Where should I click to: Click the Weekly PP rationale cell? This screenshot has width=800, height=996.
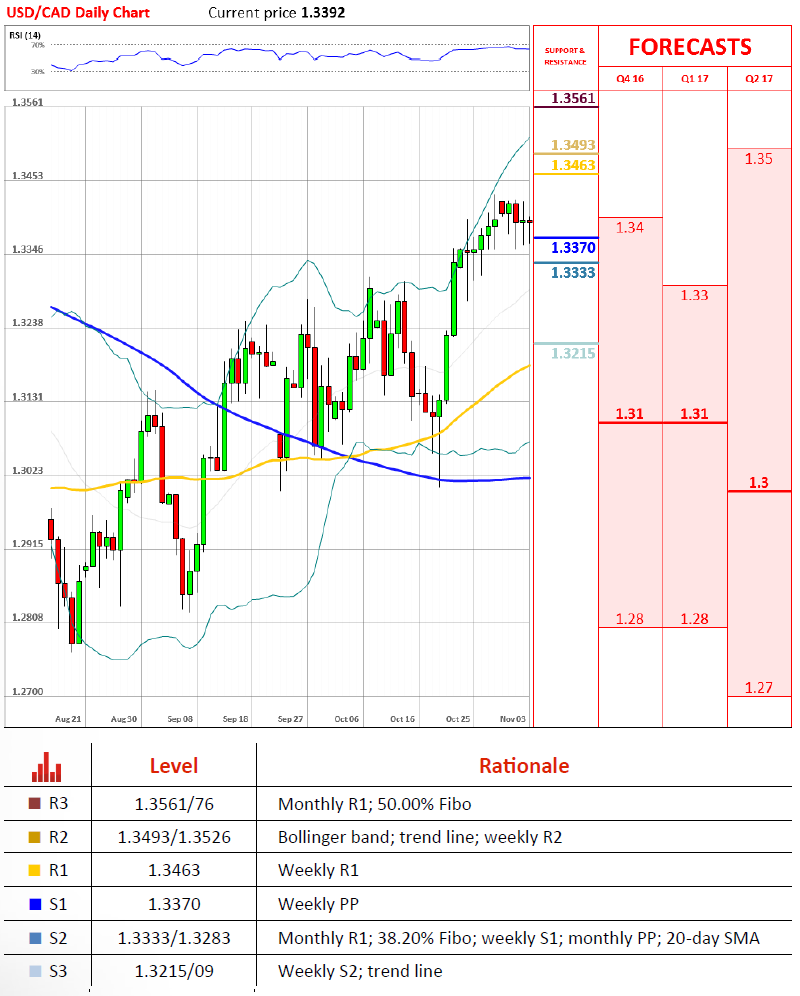[318, 904]
